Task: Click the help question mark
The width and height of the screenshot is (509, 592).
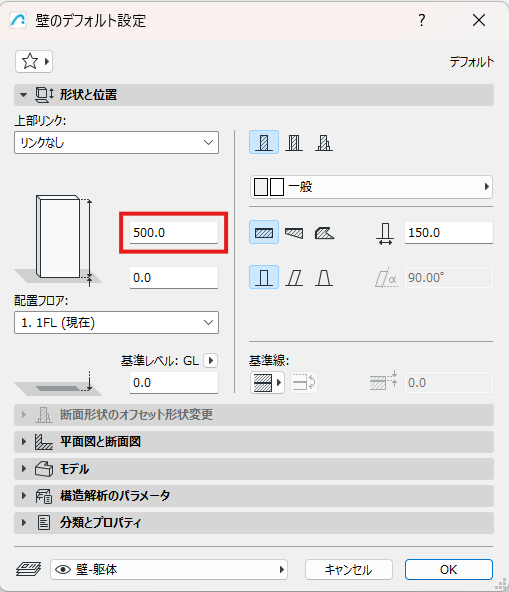Action: point(422,20)
